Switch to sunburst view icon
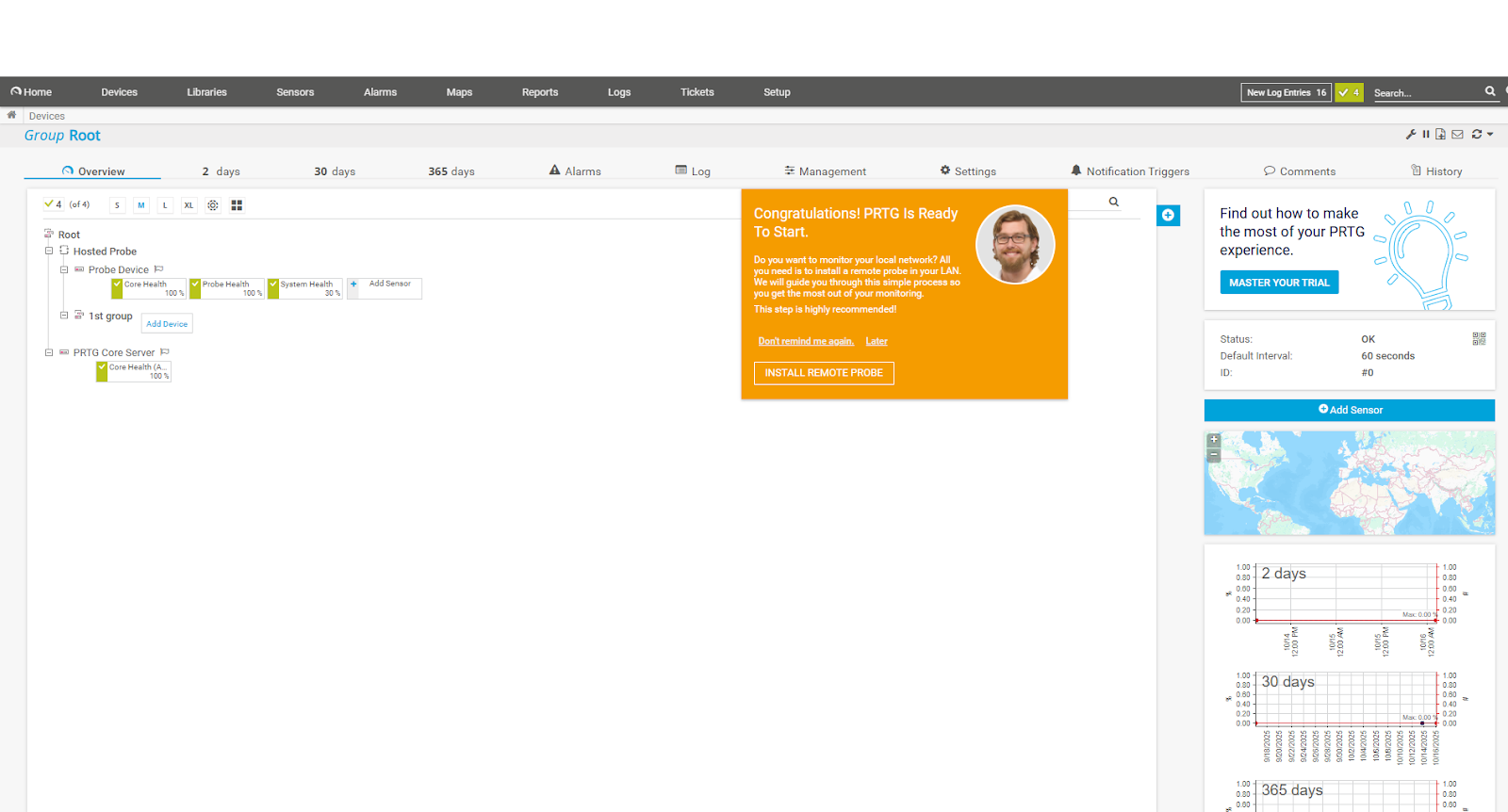The height and width of the screenshot is (812, 1508). click(x=213, y=205)
